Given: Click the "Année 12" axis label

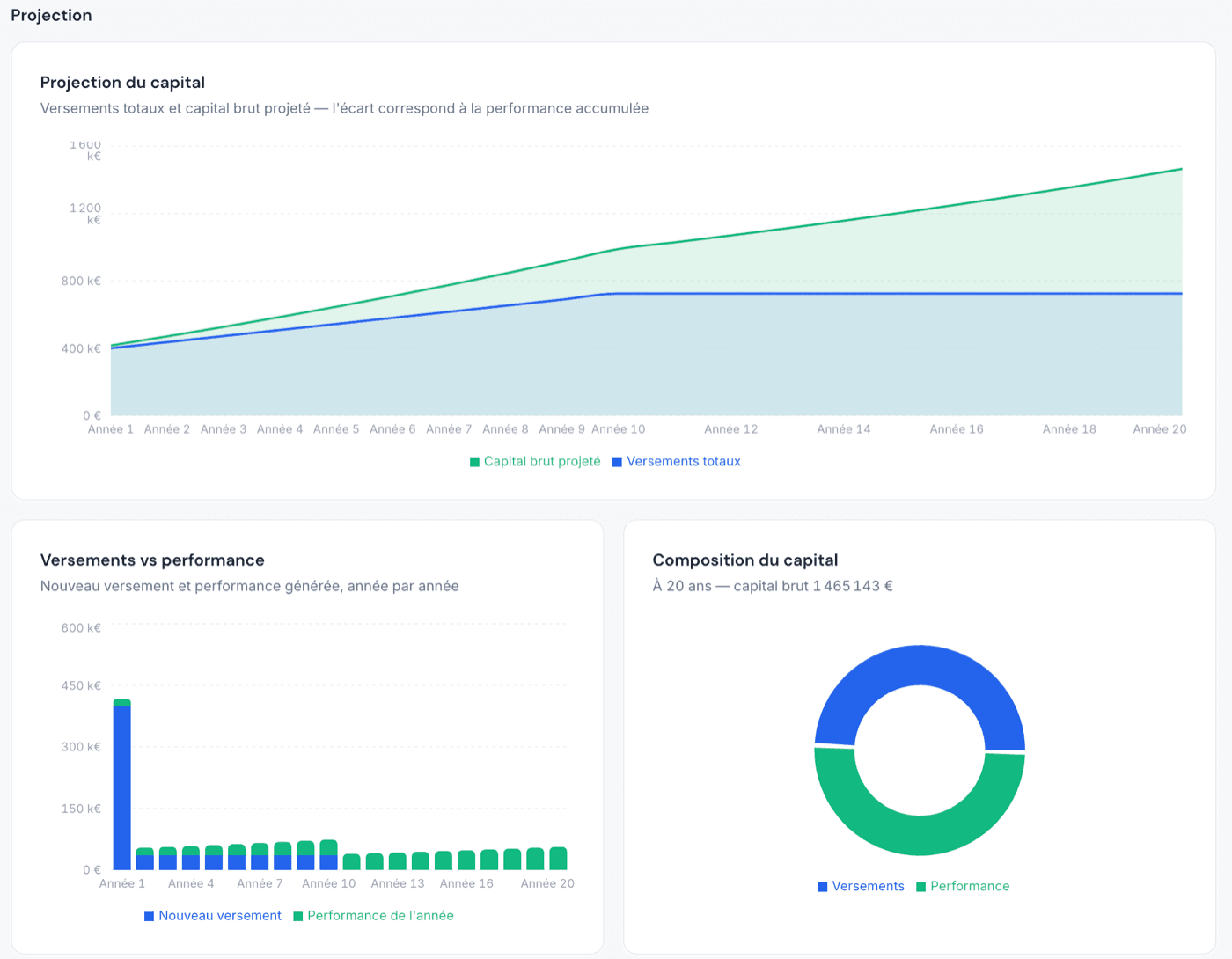Looking at the screenshot, I should pyautogui.click(x=731, y=429).
